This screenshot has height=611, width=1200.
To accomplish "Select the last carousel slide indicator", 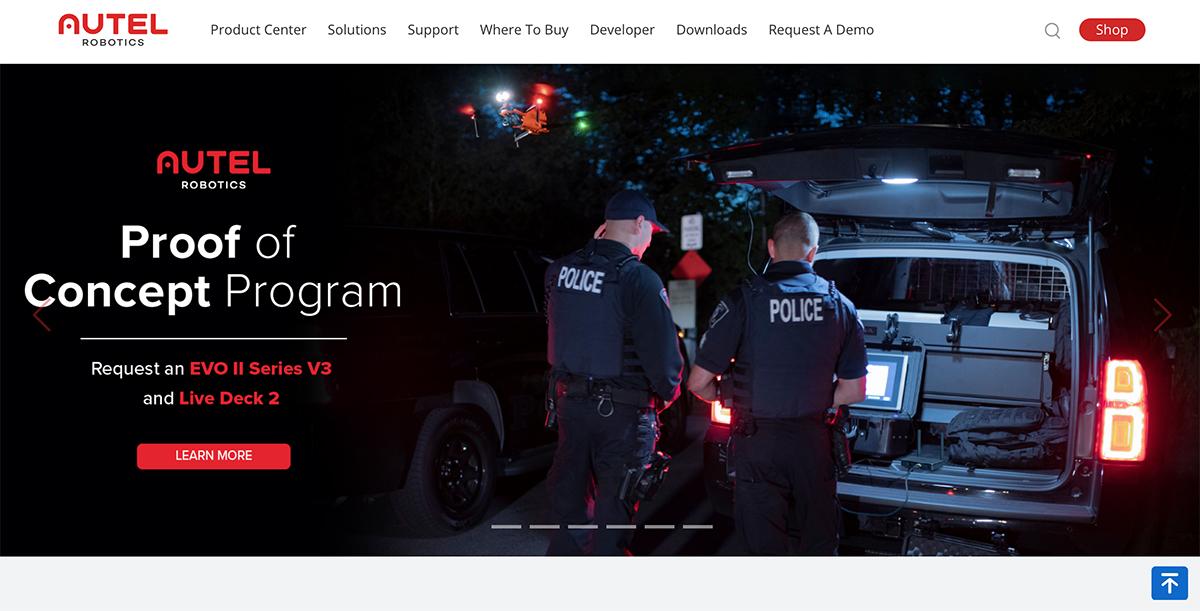I will point(698,526).
